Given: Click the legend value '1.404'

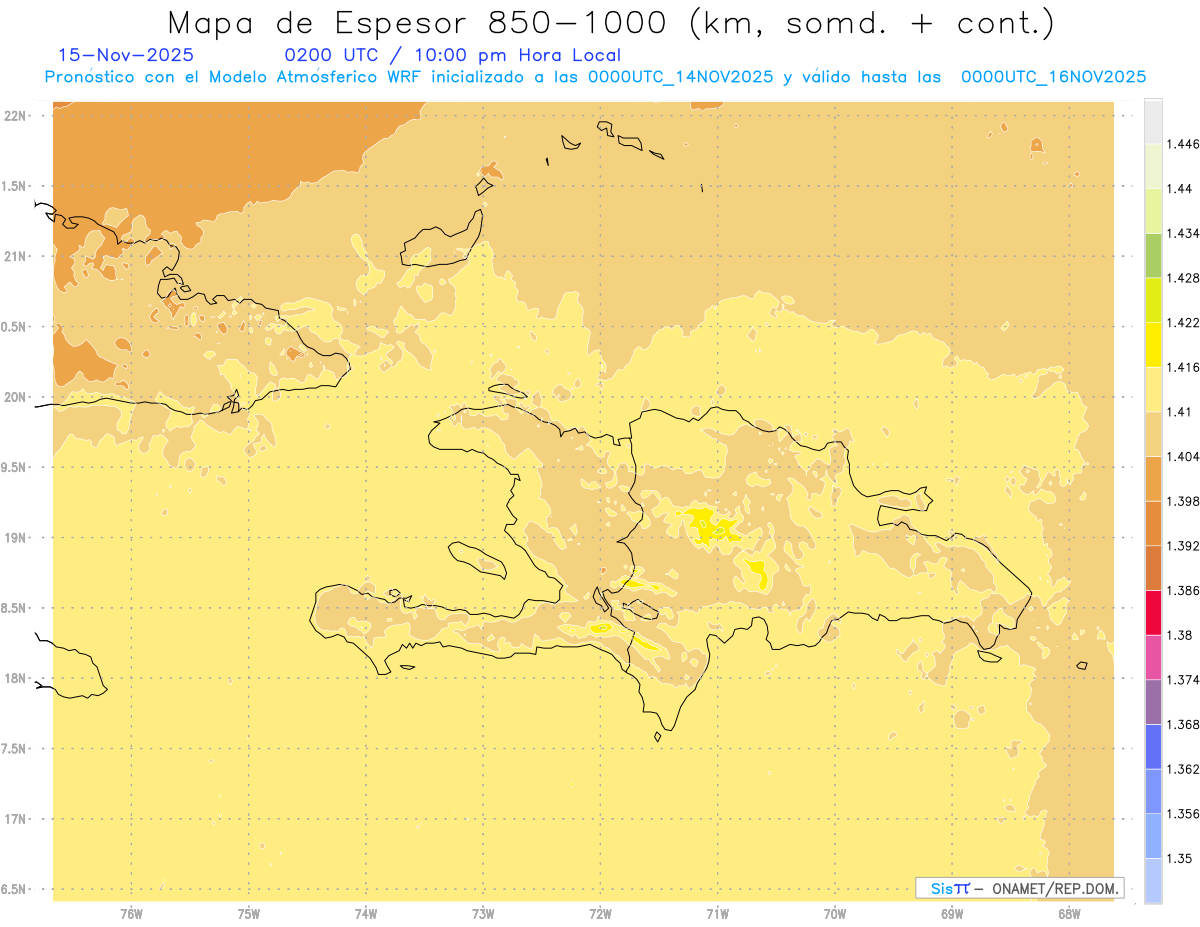Looking at the screenshot, I should pyautogui.click(x=1183, y=457).
